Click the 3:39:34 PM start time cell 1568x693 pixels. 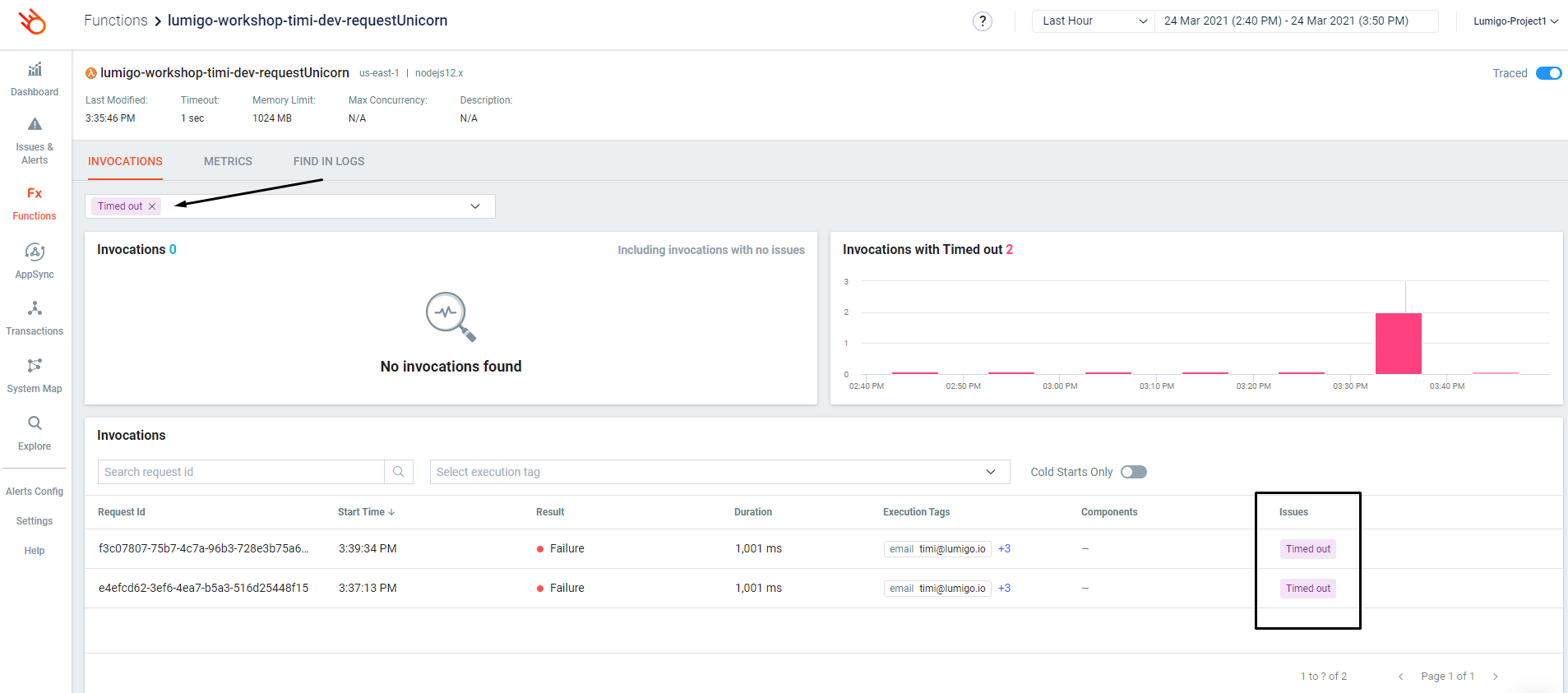click(x=368, y=548)
